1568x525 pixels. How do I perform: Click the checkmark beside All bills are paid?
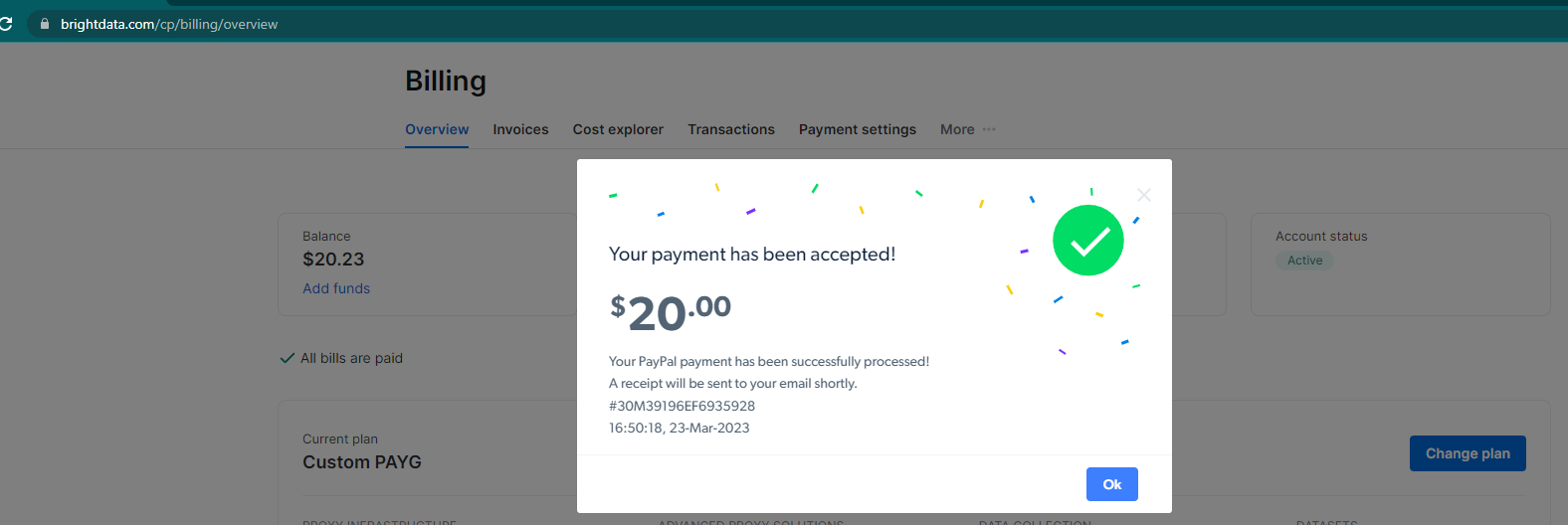[x=288, y=358]
